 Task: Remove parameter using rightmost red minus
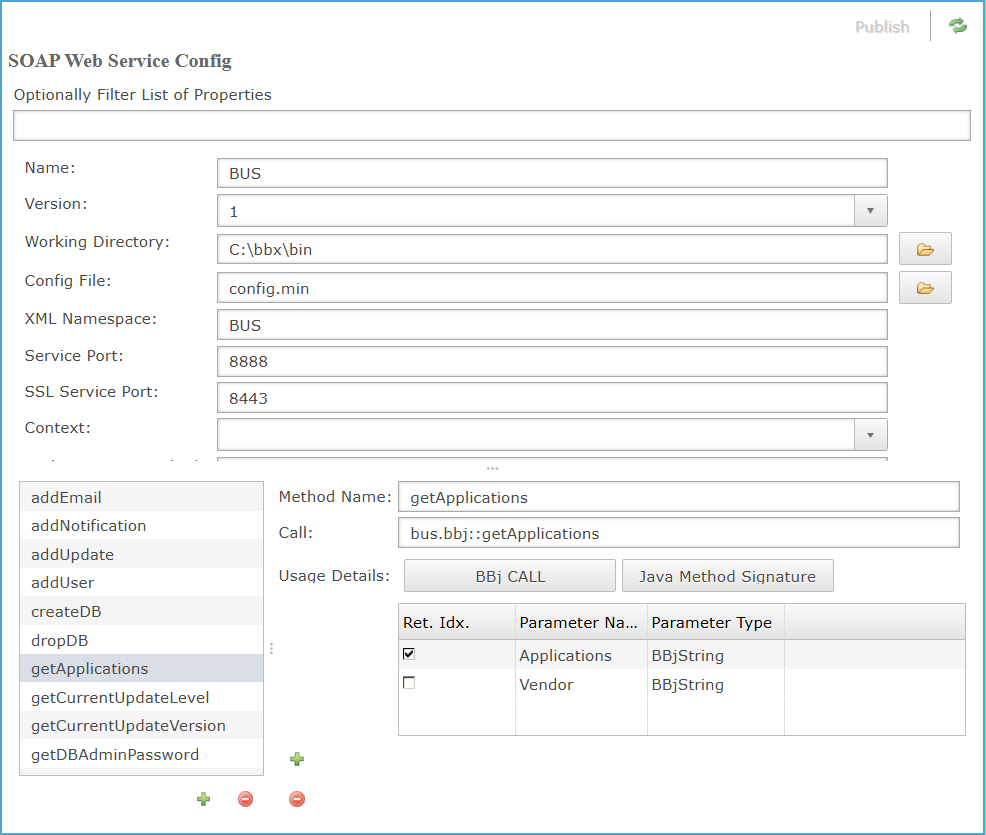[297, 799]
